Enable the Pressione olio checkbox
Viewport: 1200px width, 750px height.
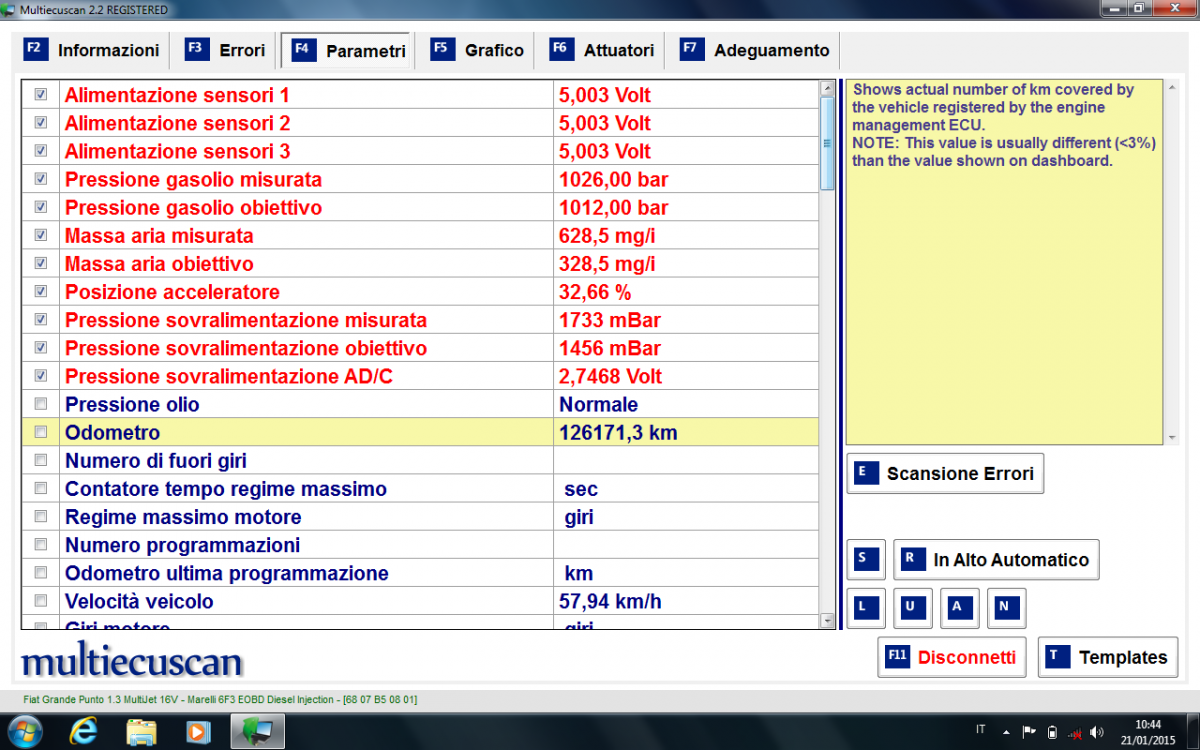coord(41,404)
